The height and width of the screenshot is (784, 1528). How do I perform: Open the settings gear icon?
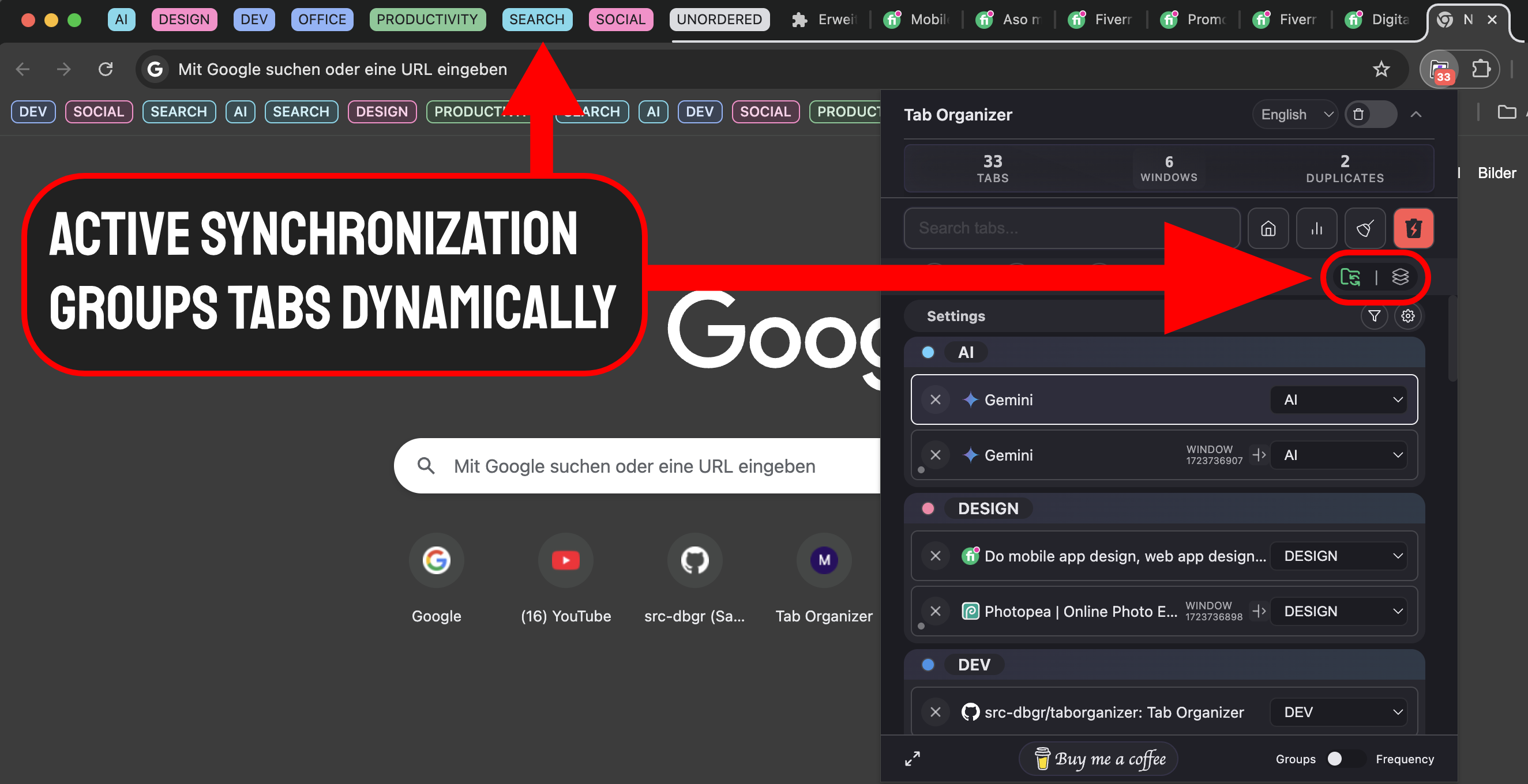tap(1409, 316)
